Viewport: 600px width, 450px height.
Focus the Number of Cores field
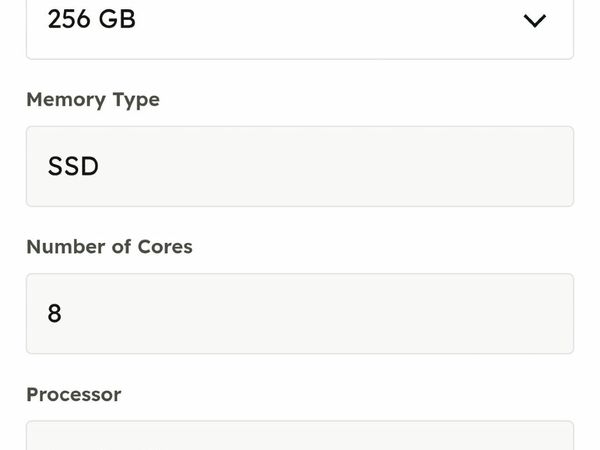300,313
